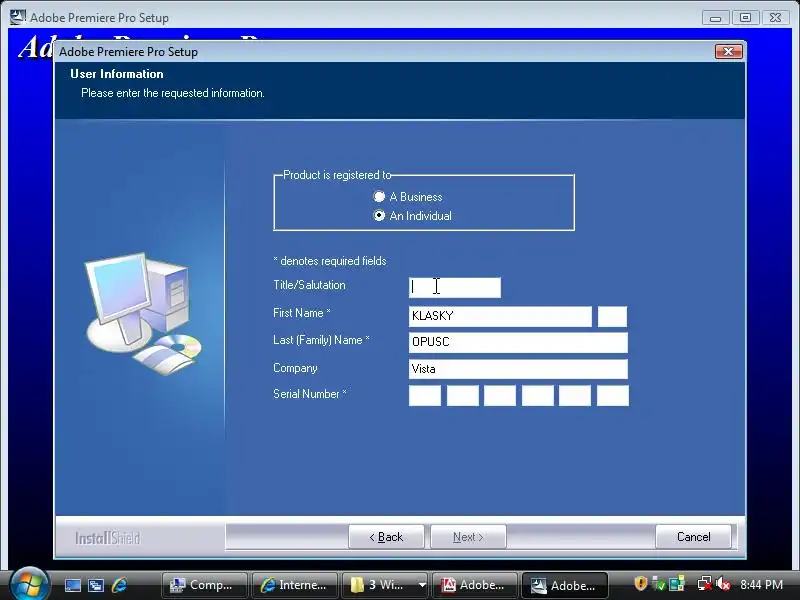Click the Switch between windows quick launch icon
The image size is (800, 600).
click(x=96, y=585)
